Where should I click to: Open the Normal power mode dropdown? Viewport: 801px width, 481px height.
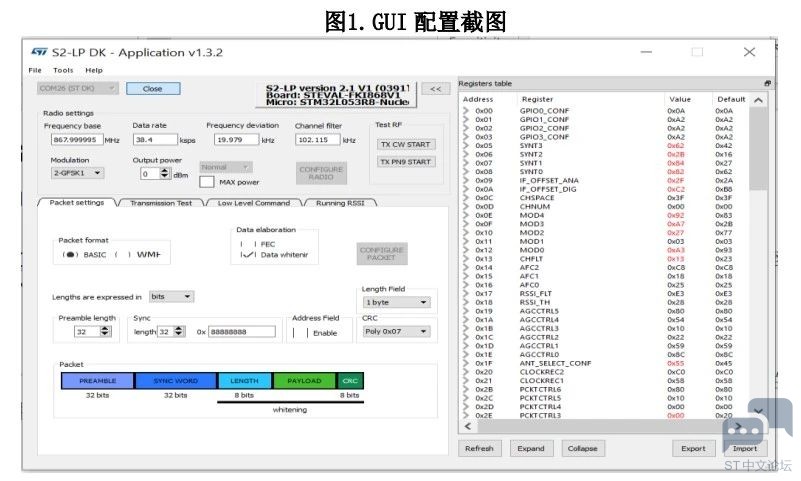(x=225, y=167)
